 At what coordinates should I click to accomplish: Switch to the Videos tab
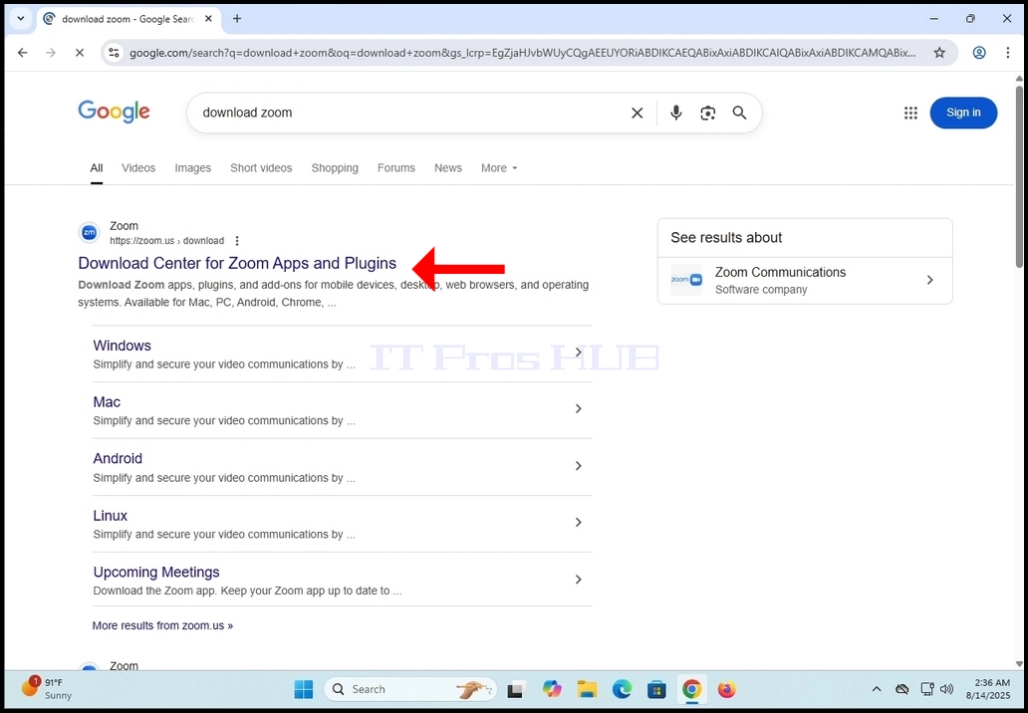pos(138,168)
